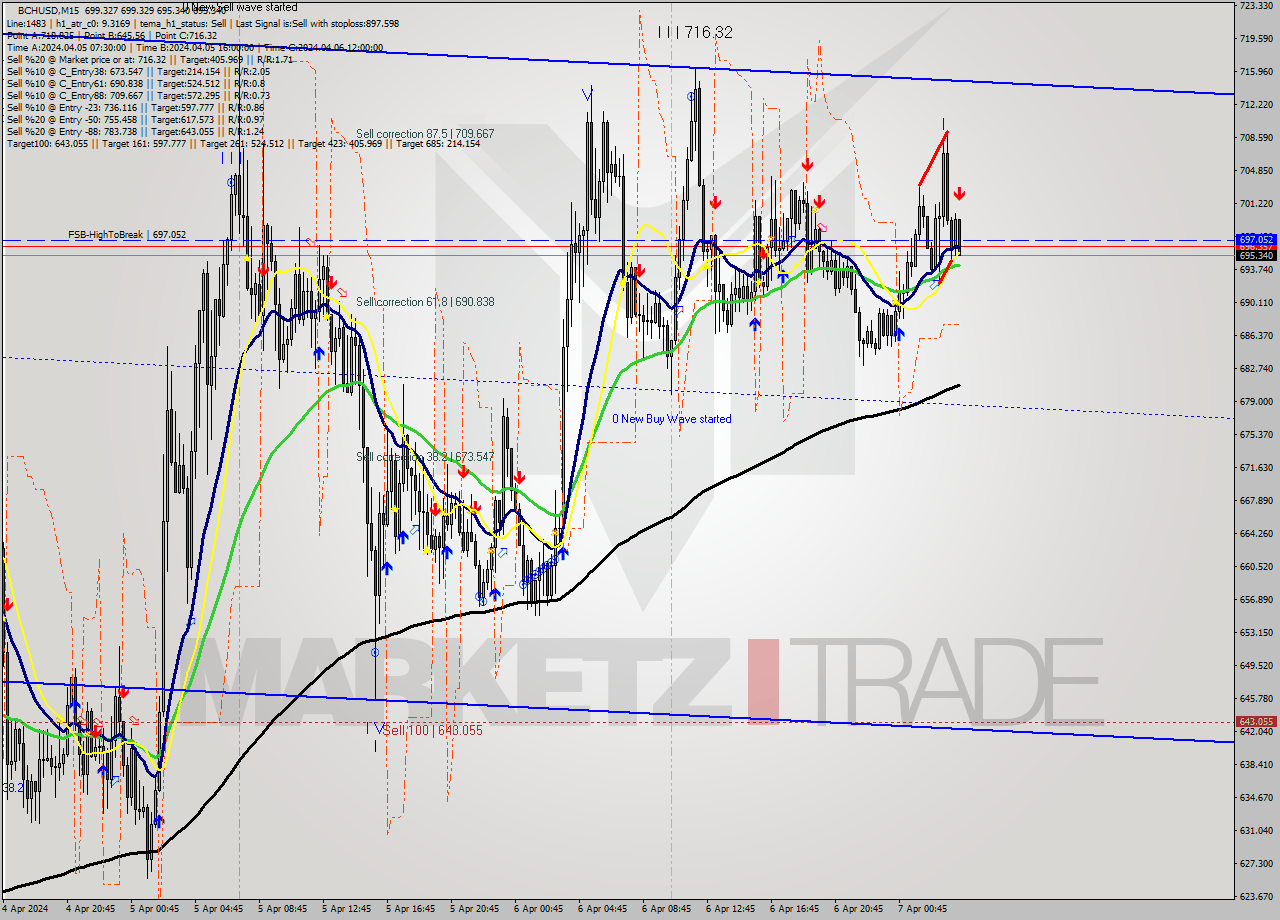Click the 686.370 price axis value

click(x=1256, y=336)
